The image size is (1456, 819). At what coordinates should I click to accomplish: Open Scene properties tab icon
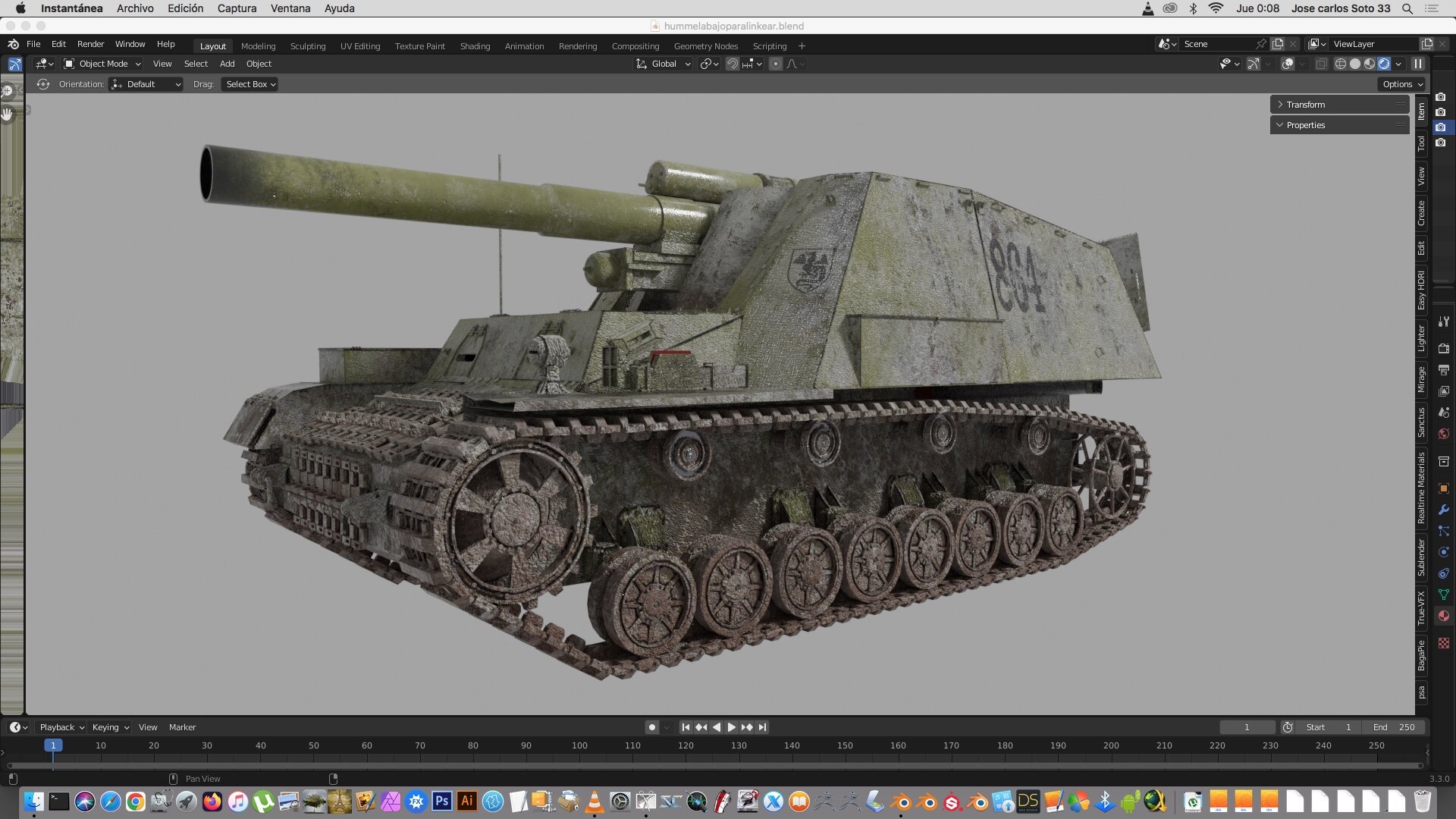(x=1444, y=413)
